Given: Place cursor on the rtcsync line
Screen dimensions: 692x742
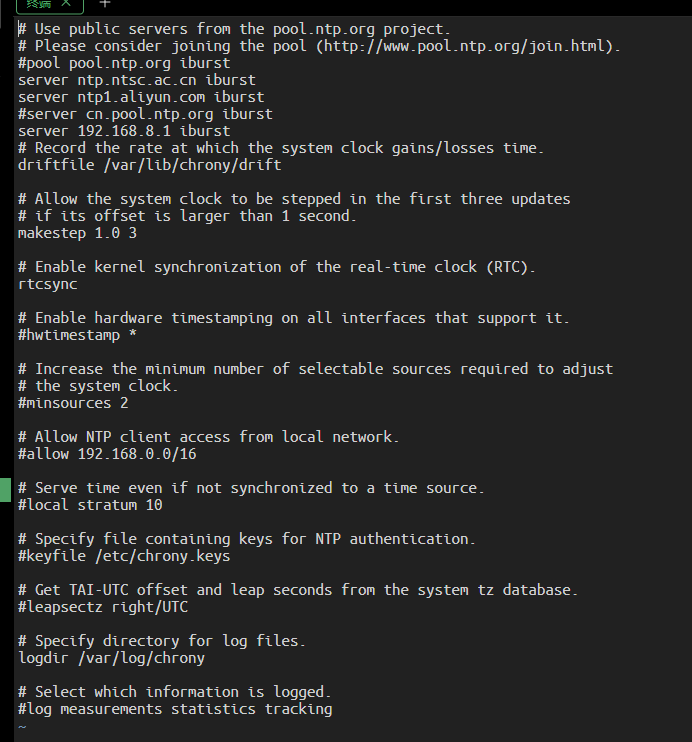Looking at the screenshot, I should [48, 284].
